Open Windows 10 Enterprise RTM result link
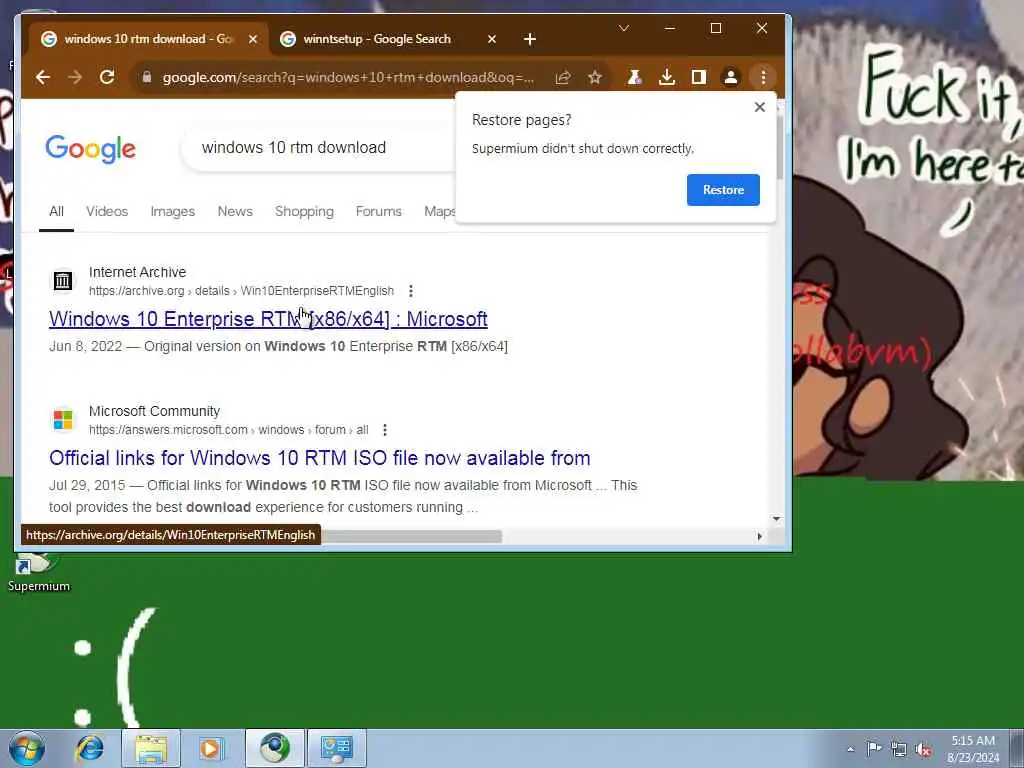 pyautogui.click(x=268, y=319)
